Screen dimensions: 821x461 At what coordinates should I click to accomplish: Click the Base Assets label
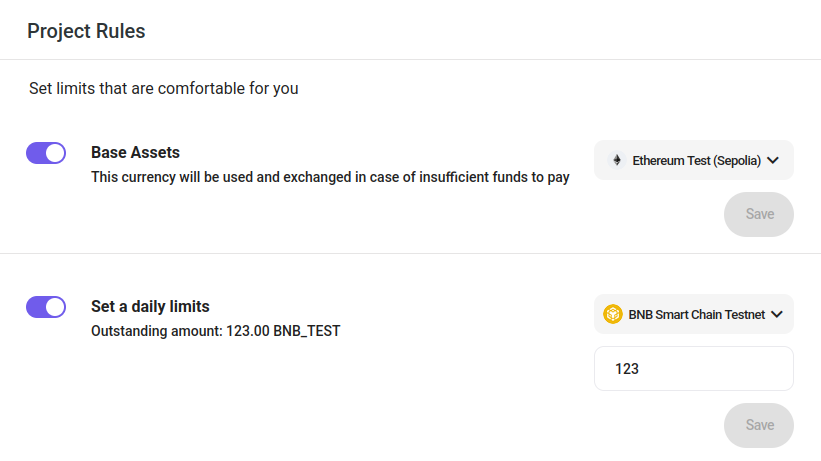[x=135, y=153]
